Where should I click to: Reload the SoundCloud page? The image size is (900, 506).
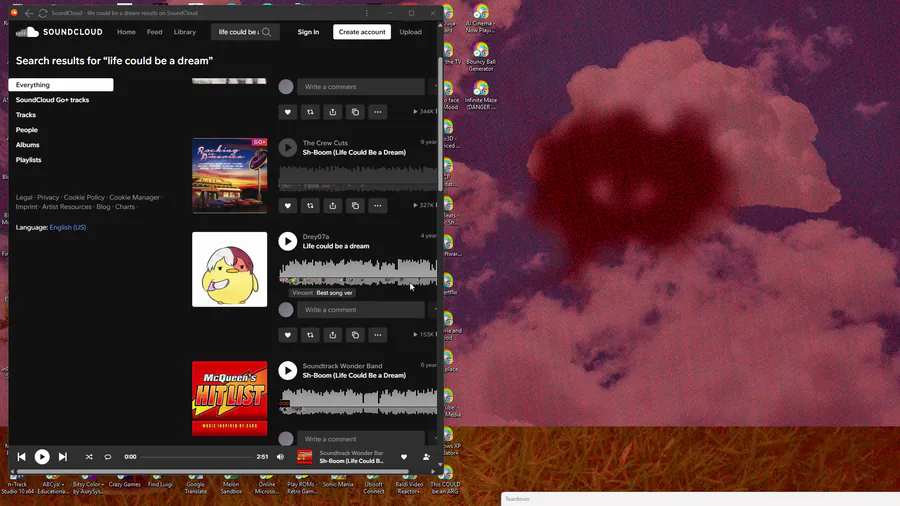coord(42,13)
